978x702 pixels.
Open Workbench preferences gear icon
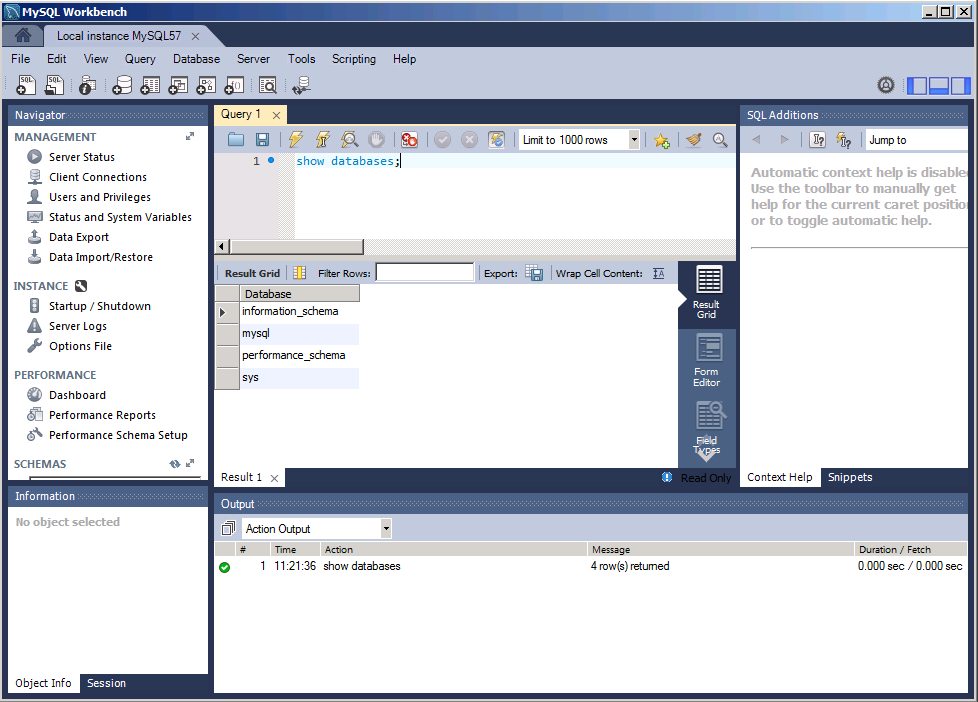pyautogui.click(x=886, y=85)
